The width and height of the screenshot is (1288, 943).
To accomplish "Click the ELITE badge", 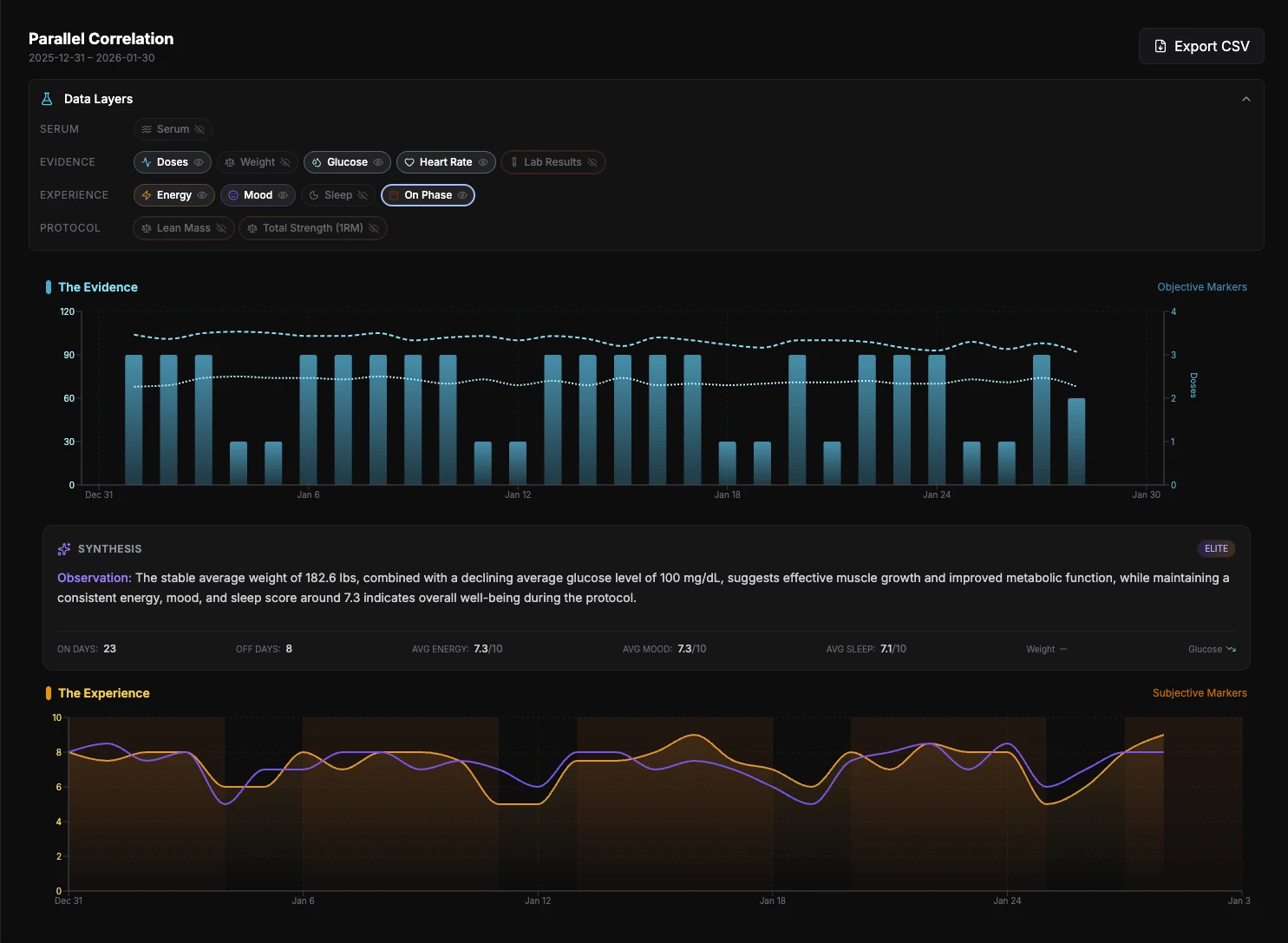I will click(1216, 548).
